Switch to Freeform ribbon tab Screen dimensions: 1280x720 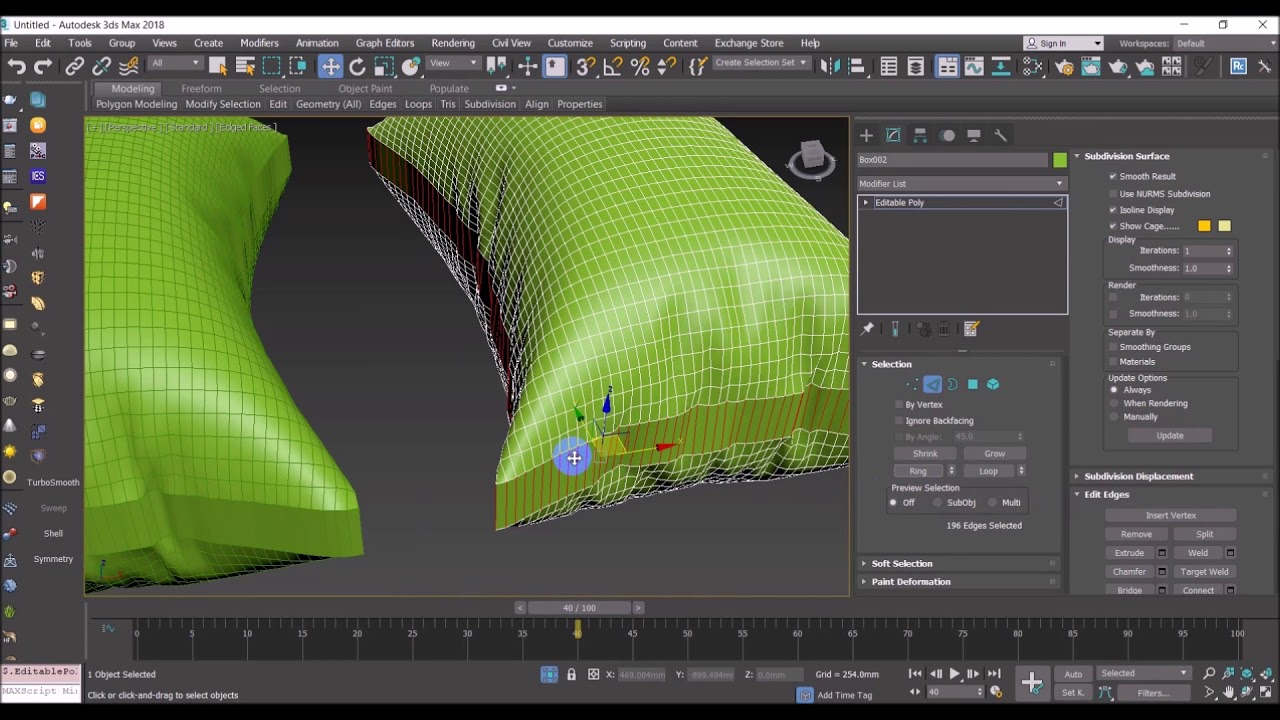pyautogui.click(x=201, y=89)
